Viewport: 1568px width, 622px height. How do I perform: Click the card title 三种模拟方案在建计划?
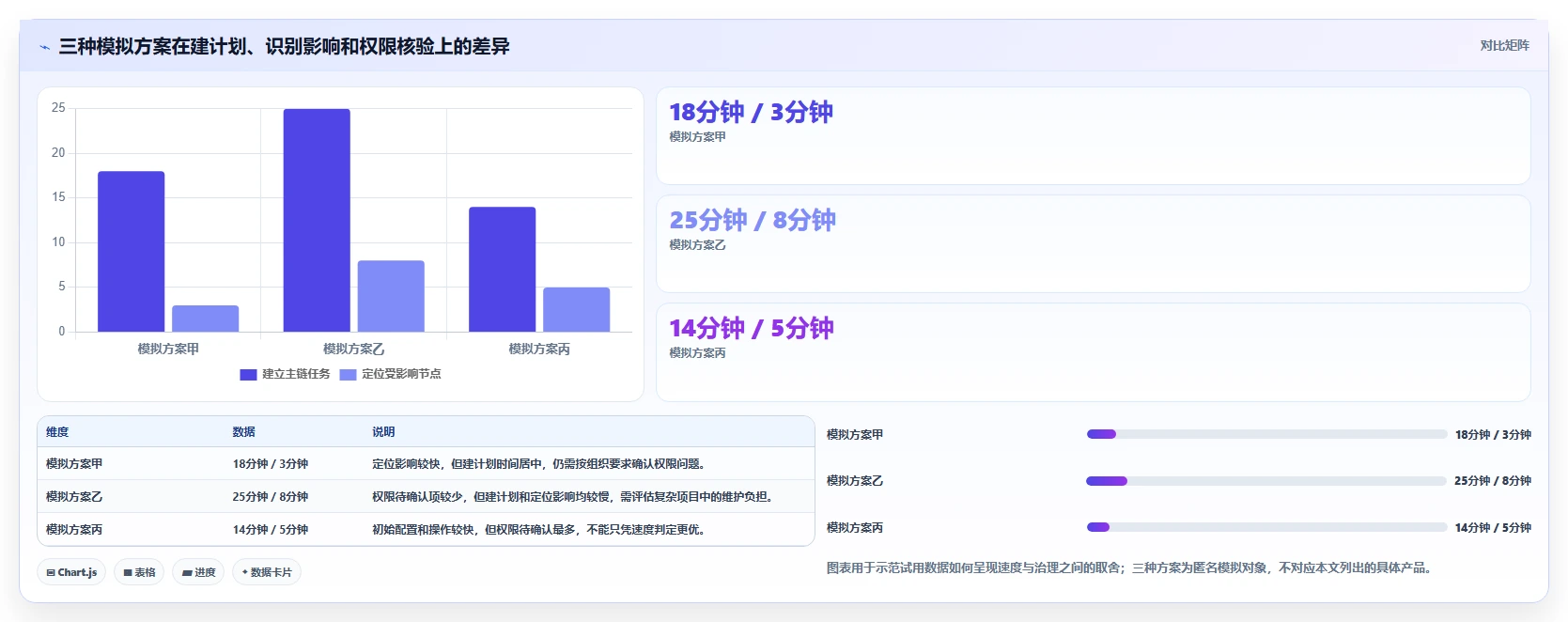coord(284,46)
